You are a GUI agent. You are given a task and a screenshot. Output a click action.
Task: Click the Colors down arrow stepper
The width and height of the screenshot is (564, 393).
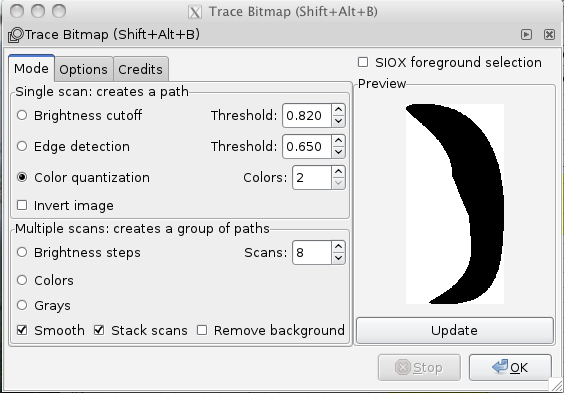point(338,183)
